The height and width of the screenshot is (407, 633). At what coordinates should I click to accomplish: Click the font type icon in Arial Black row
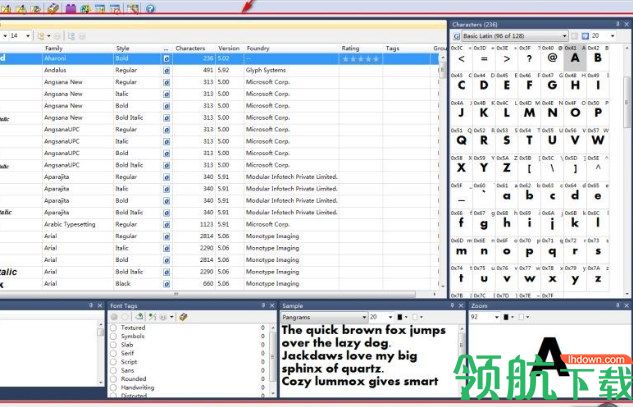point(166,284)
